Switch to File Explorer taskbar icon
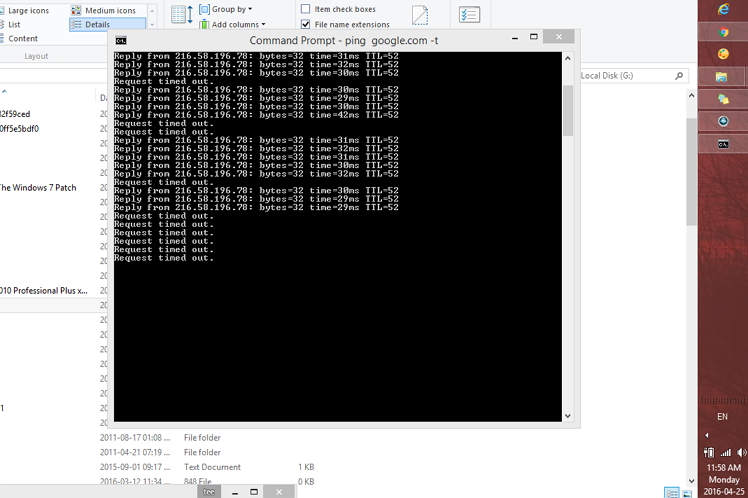Screen dimensions: 748x498 point(722,76)
